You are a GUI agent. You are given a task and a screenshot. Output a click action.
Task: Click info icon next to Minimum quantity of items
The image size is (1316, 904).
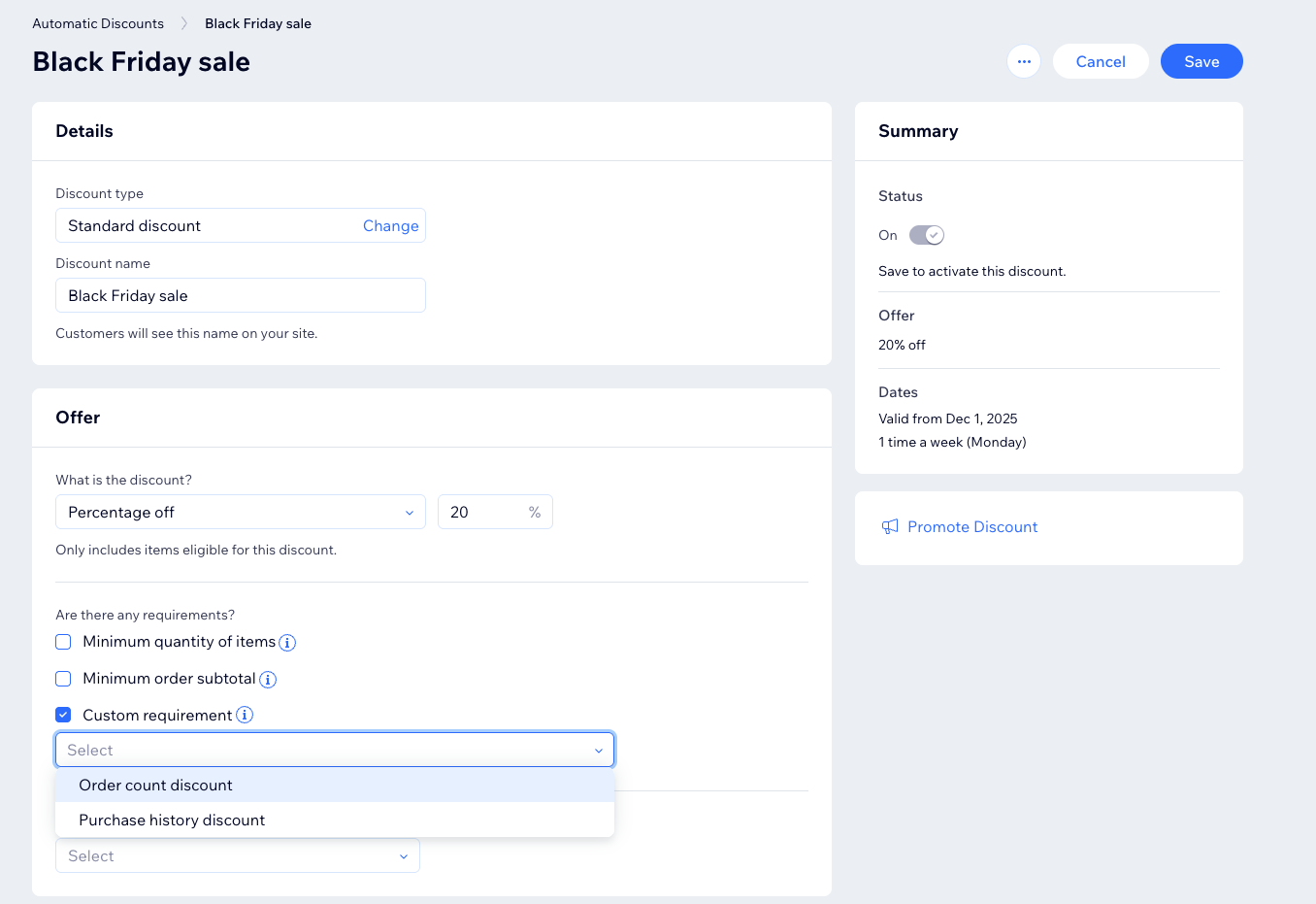287,643
